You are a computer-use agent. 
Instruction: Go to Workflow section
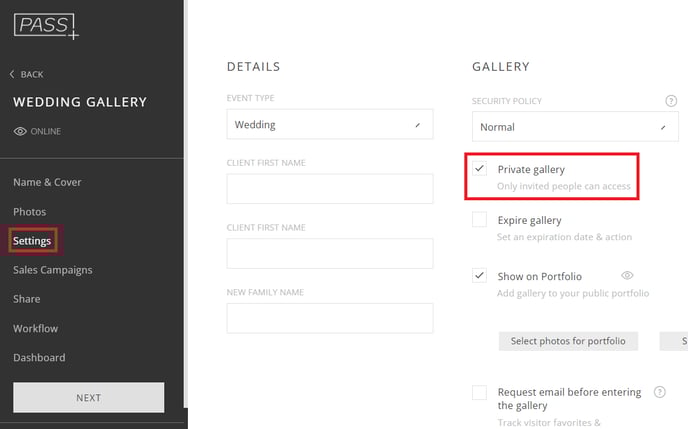pyautogui.click(x=35, y=329)
